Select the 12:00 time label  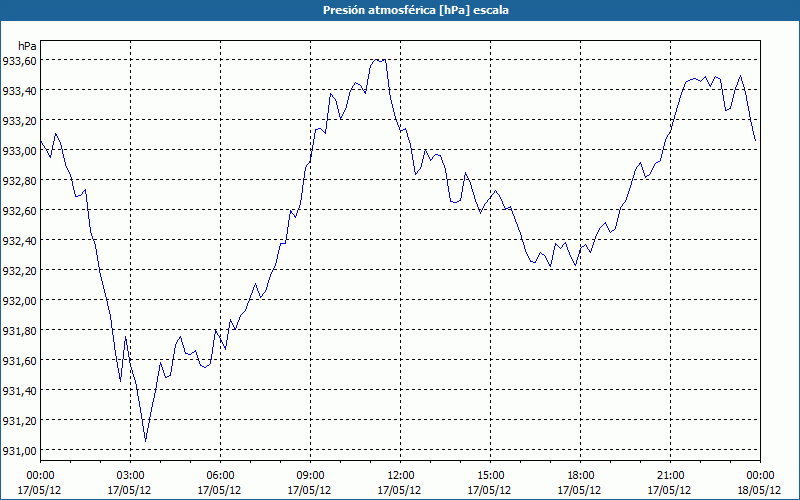(x=401, y=476)
